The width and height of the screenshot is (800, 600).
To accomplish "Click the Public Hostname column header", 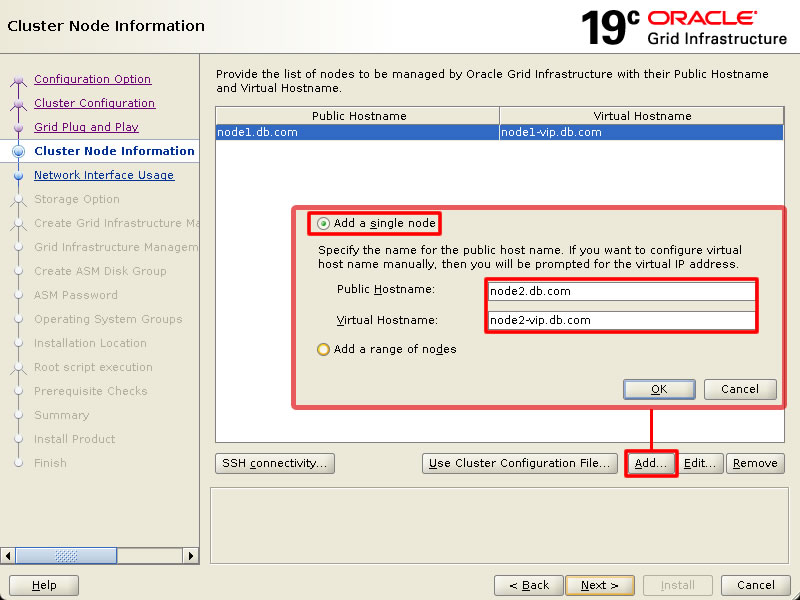I will (x=358, y=116).
